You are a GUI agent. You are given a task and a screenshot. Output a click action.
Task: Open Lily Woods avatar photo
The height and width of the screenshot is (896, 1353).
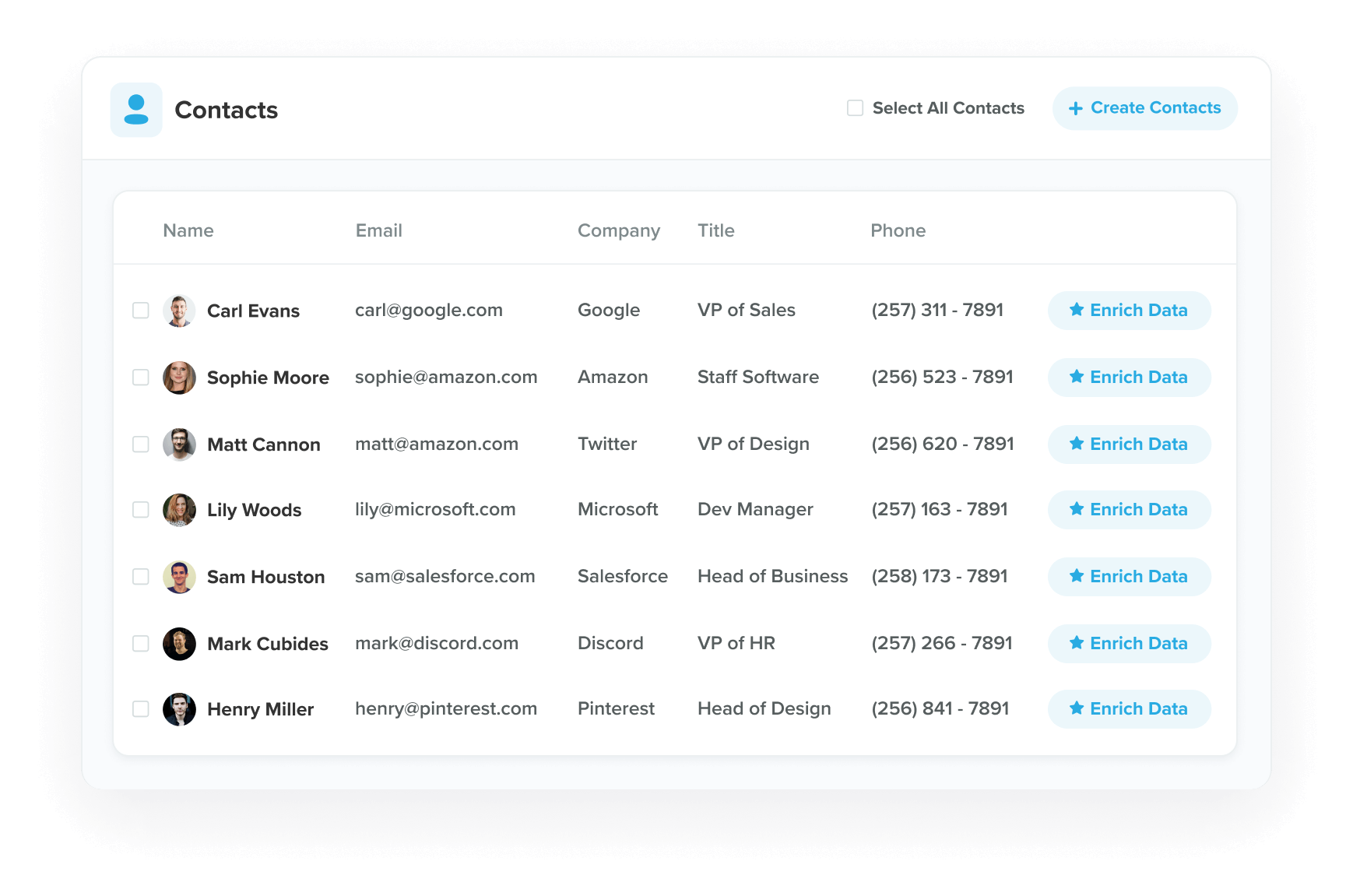point(179,510)
